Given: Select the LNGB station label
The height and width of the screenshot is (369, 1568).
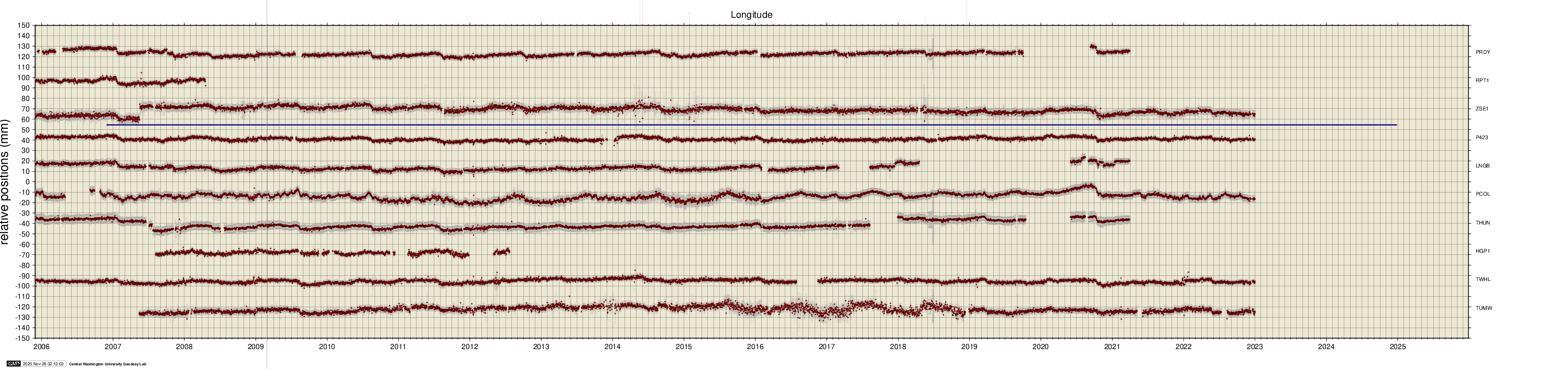Looking at the screenshot, I should click(1483, 166).
